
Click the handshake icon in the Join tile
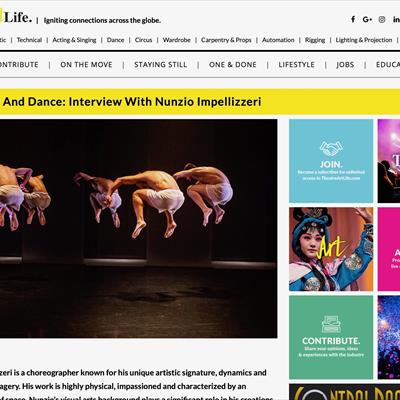[331, 149]
